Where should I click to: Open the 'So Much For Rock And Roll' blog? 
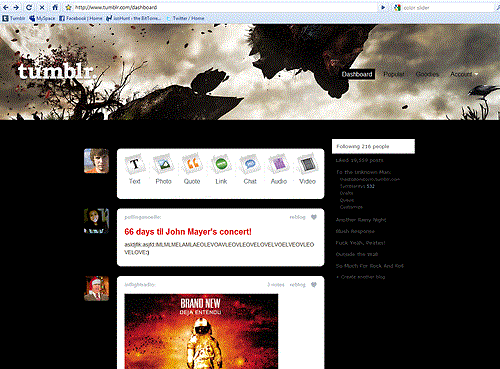pyautogui.click(x=370, y=266)
